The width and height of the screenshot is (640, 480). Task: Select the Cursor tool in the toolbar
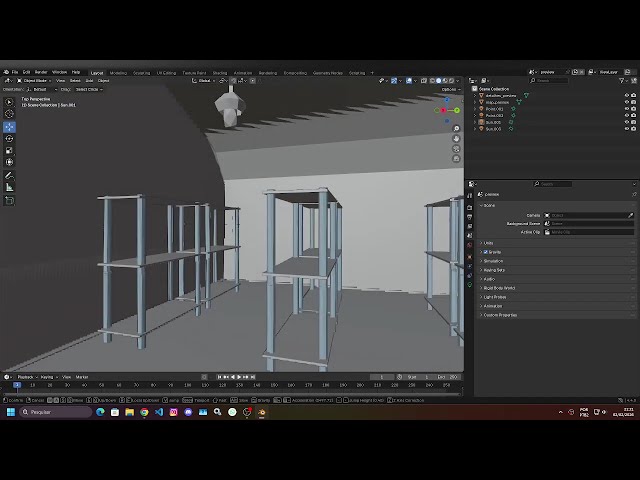pos(9,114)
